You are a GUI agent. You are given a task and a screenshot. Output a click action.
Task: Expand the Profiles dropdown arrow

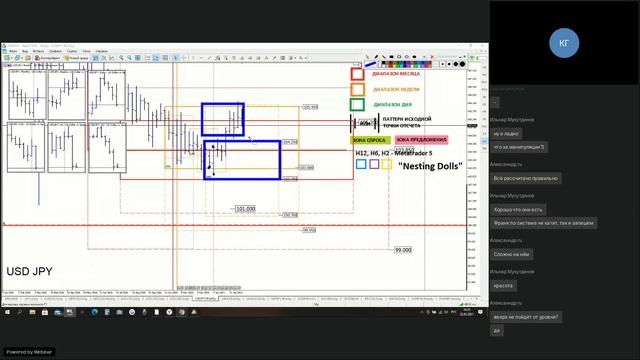point(22,58)
